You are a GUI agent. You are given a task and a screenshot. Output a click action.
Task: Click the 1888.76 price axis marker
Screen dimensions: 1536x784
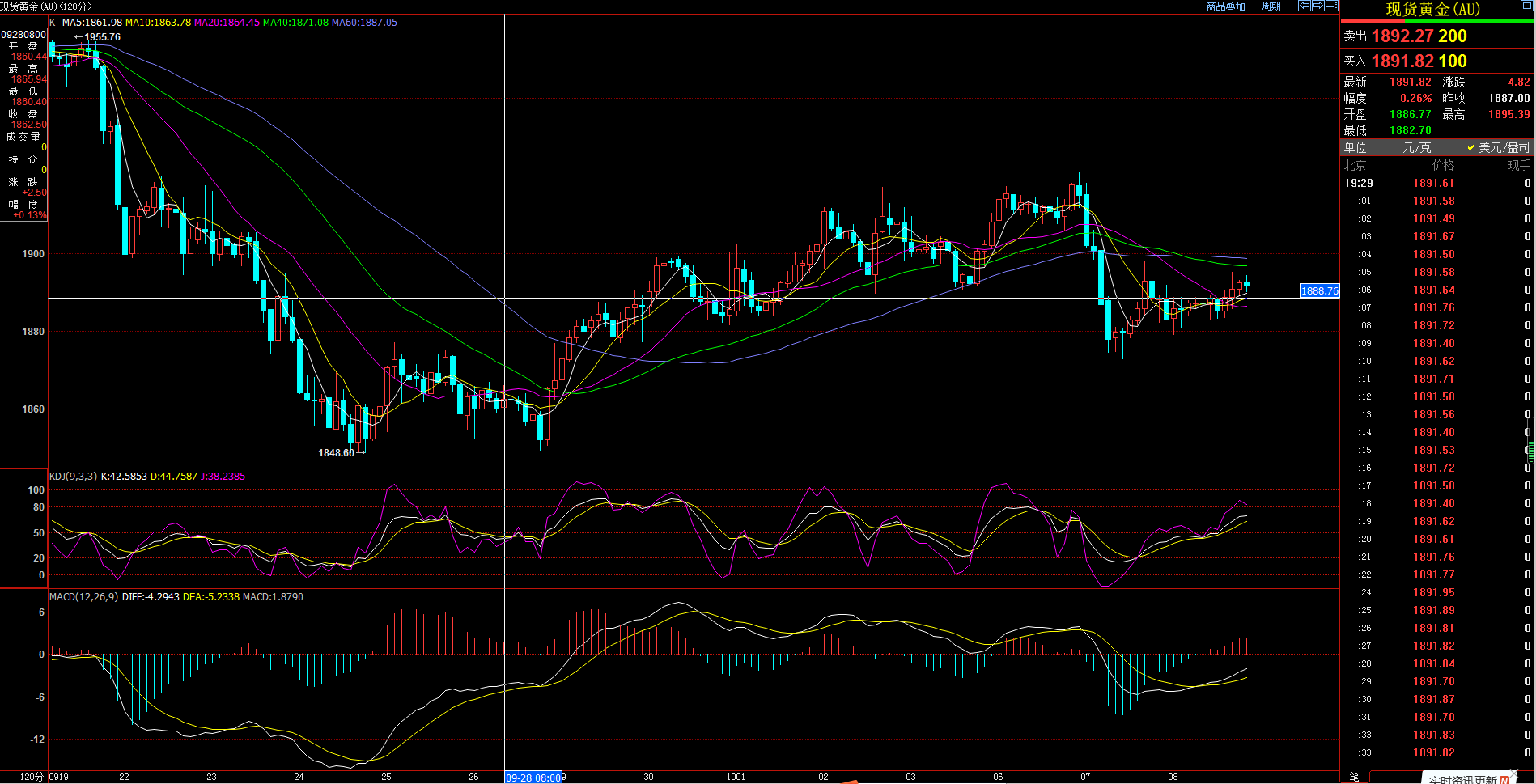click(1319, 290)
